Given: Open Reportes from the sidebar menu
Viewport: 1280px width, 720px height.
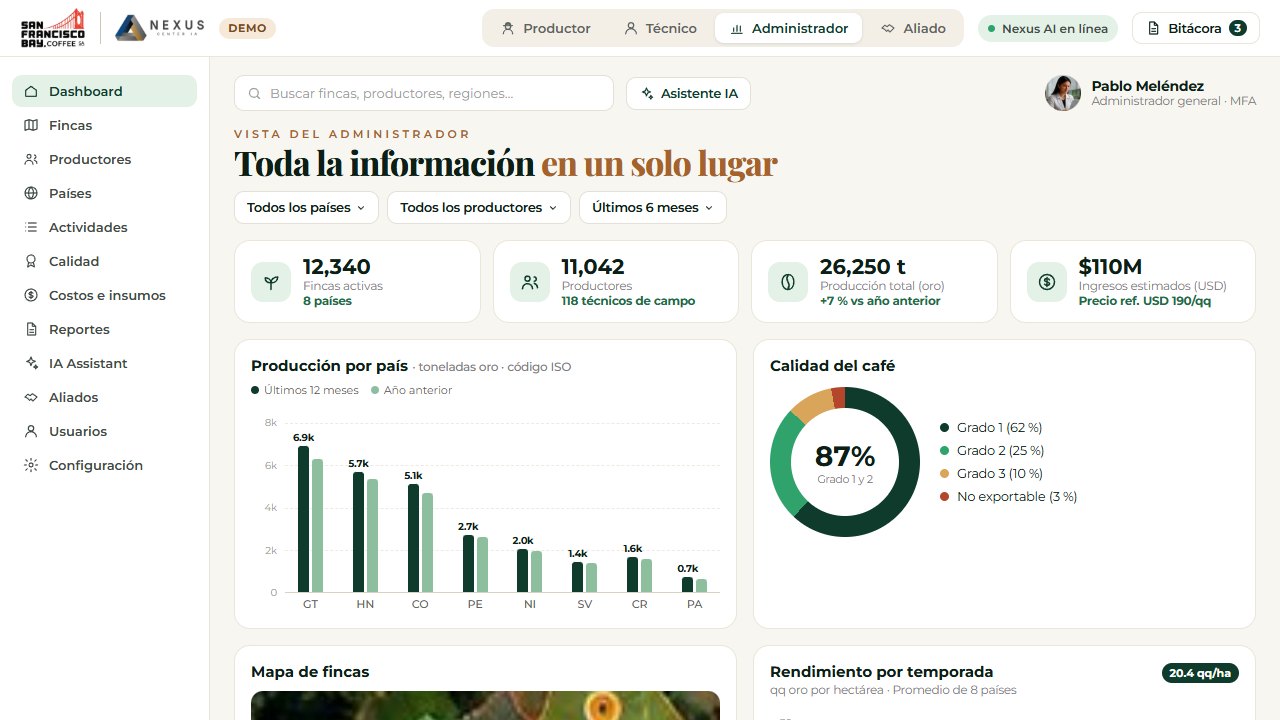Looking at the screenshot, I should 104,329.
